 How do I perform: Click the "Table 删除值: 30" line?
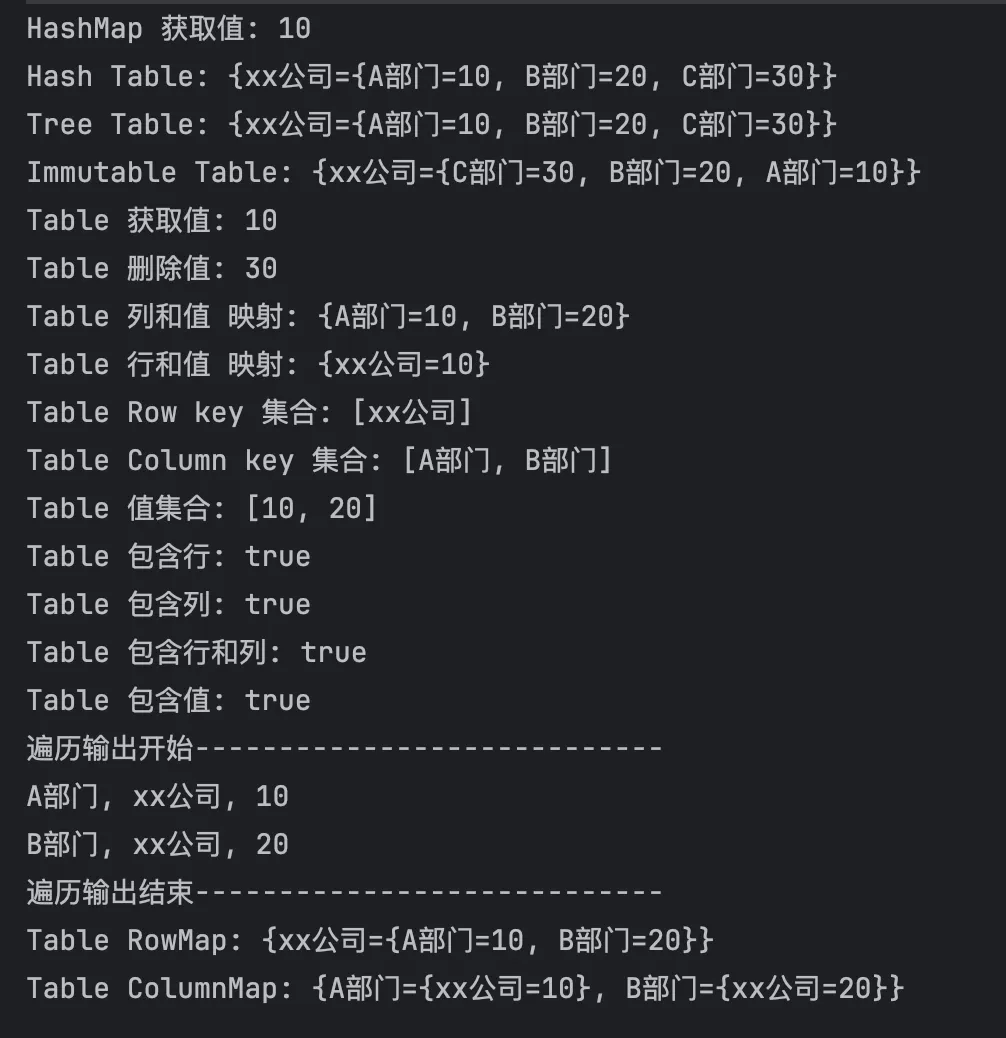point(152,269)
